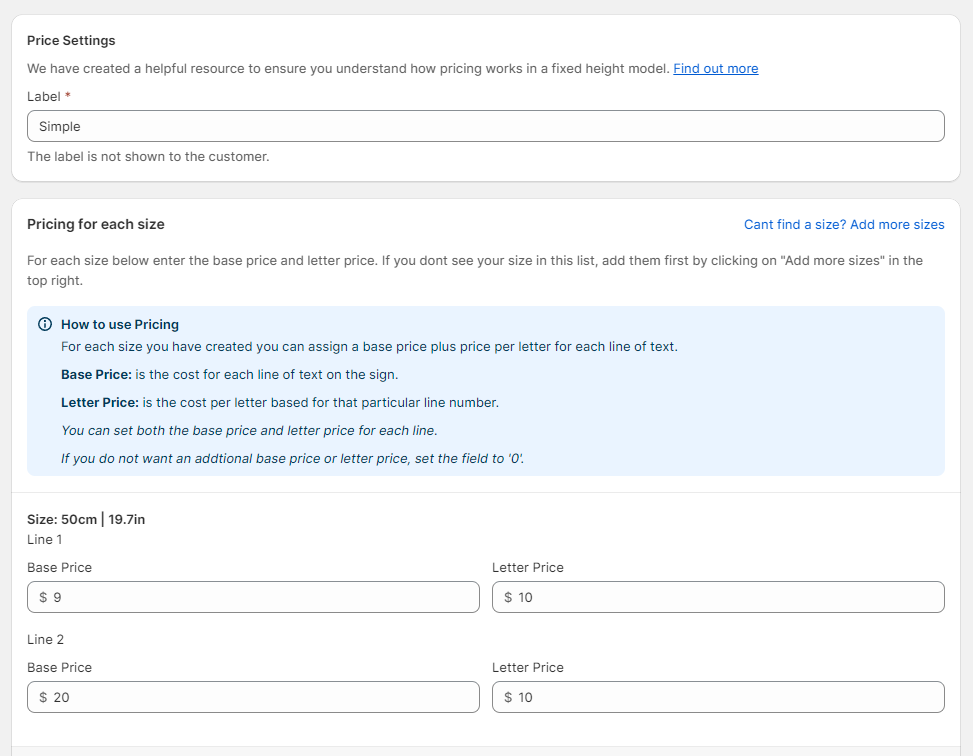Focus the Line 2 Base Price input
This screenshot has width=973, height=756.
[x=260, y=697]
